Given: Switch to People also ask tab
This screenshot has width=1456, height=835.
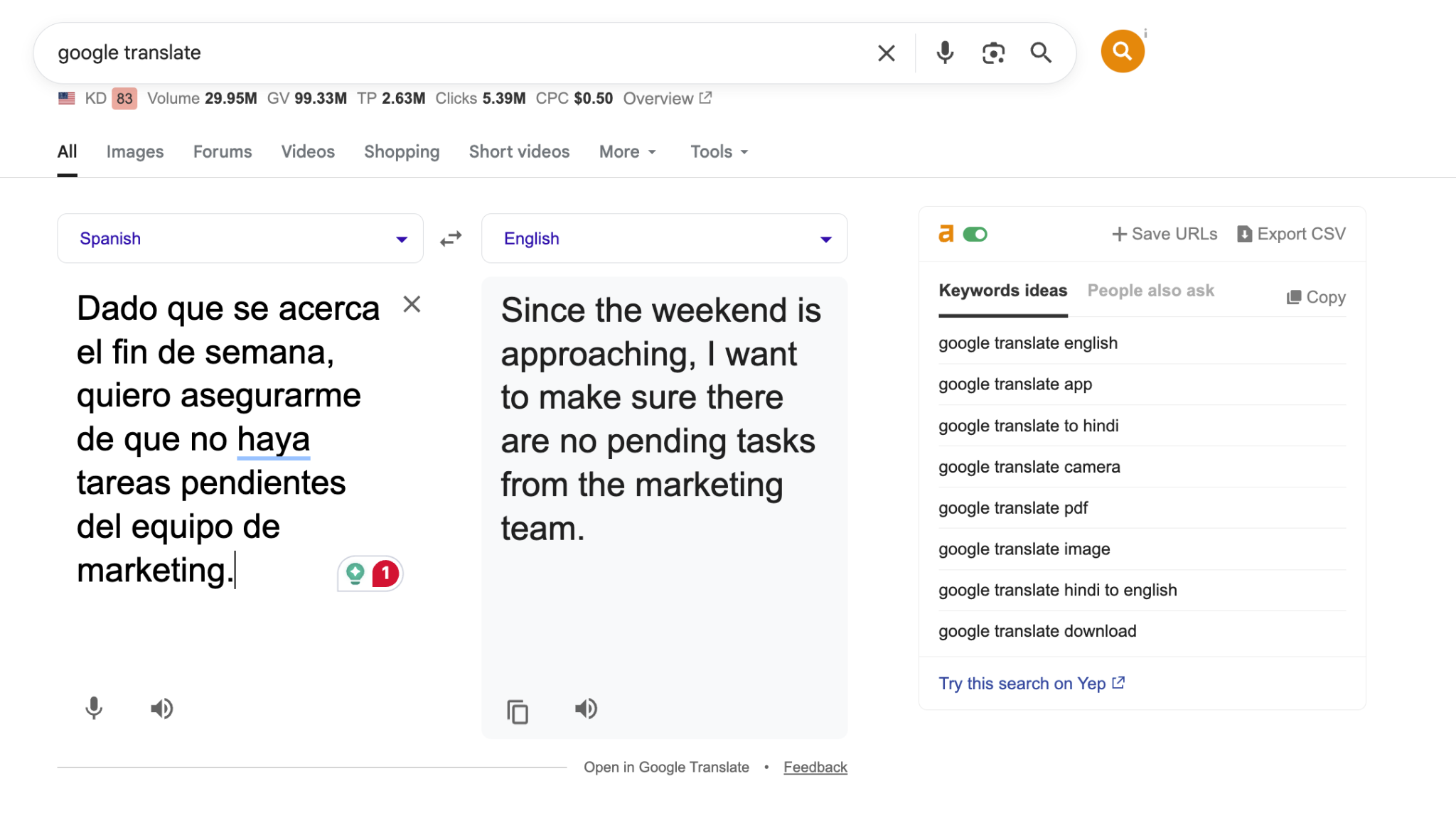Looking at the screenshot, I should (x=1150, y=291).
